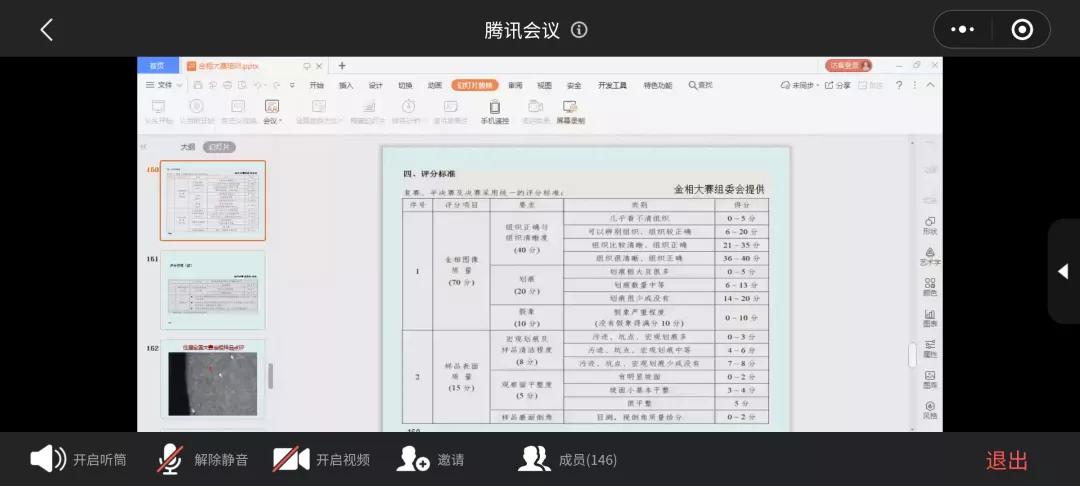This screenshot has width=1080, height=486.
Task: Unmute microphone with 解除静音
Action: click(202, 460)
